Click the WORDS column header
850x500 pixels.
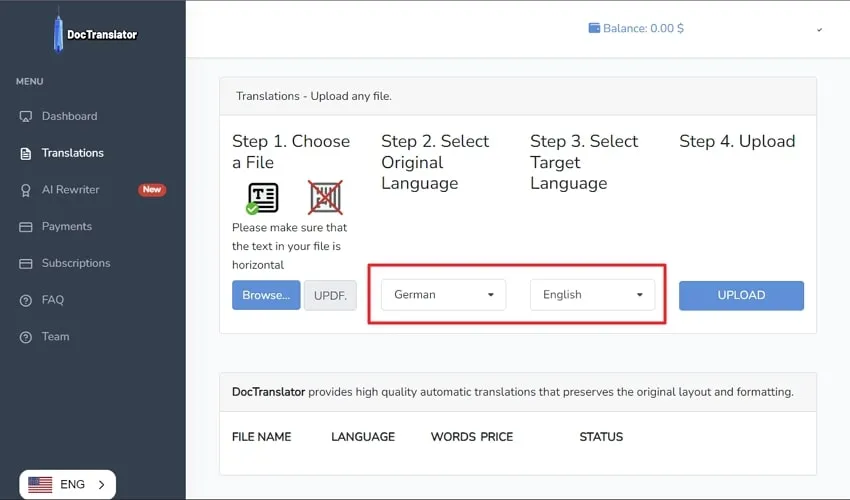(453, 437)
